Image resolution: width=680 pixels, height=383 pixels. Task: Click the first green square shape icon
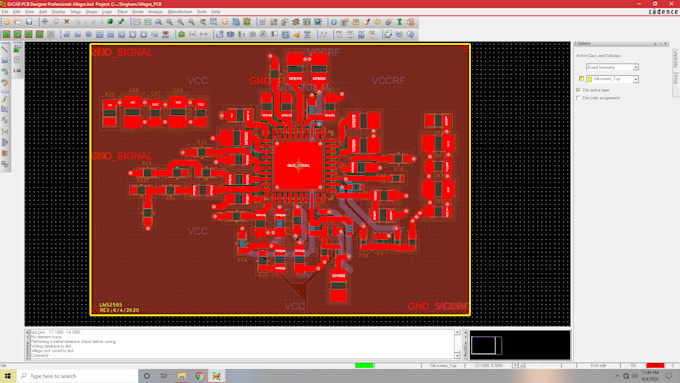tap(7, 34)
